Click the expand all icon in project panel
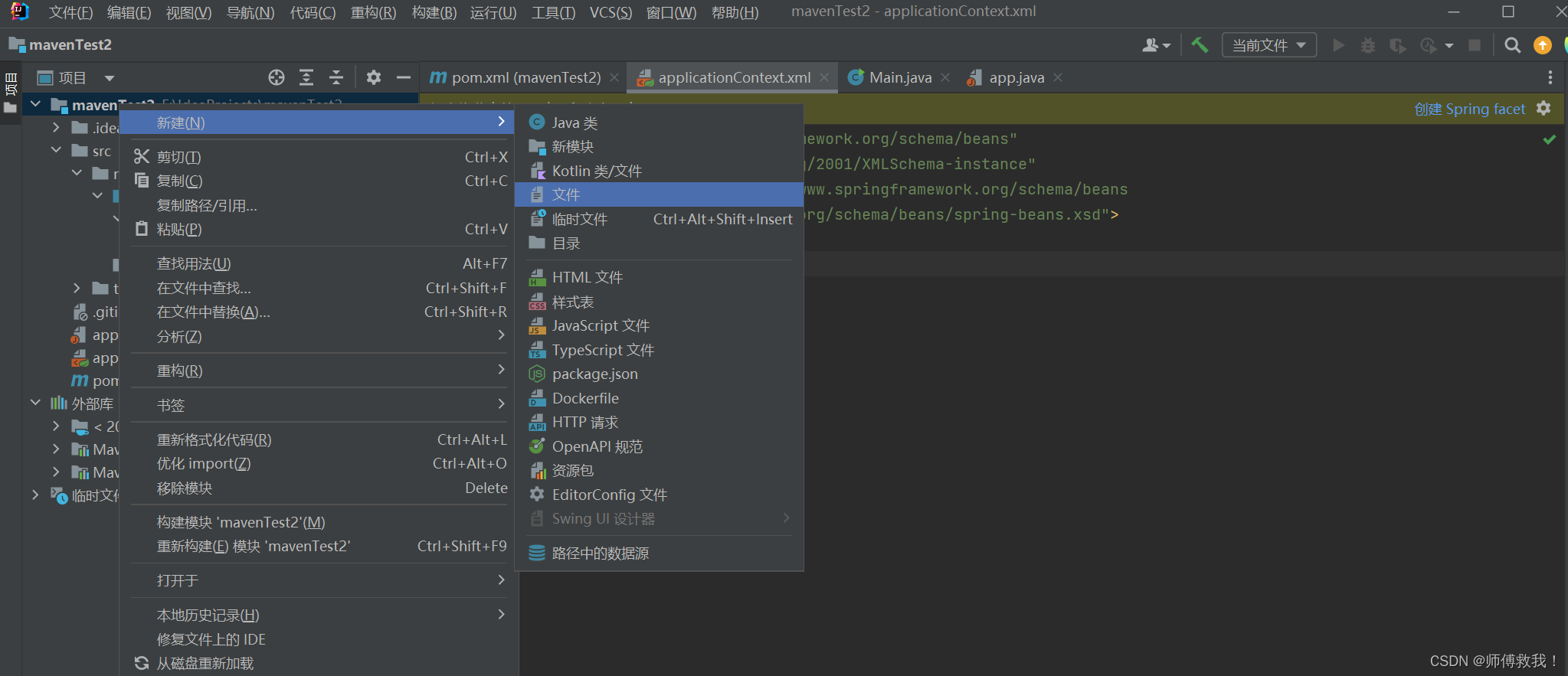This screenshot has width=1568, height=676. point(306,77)
